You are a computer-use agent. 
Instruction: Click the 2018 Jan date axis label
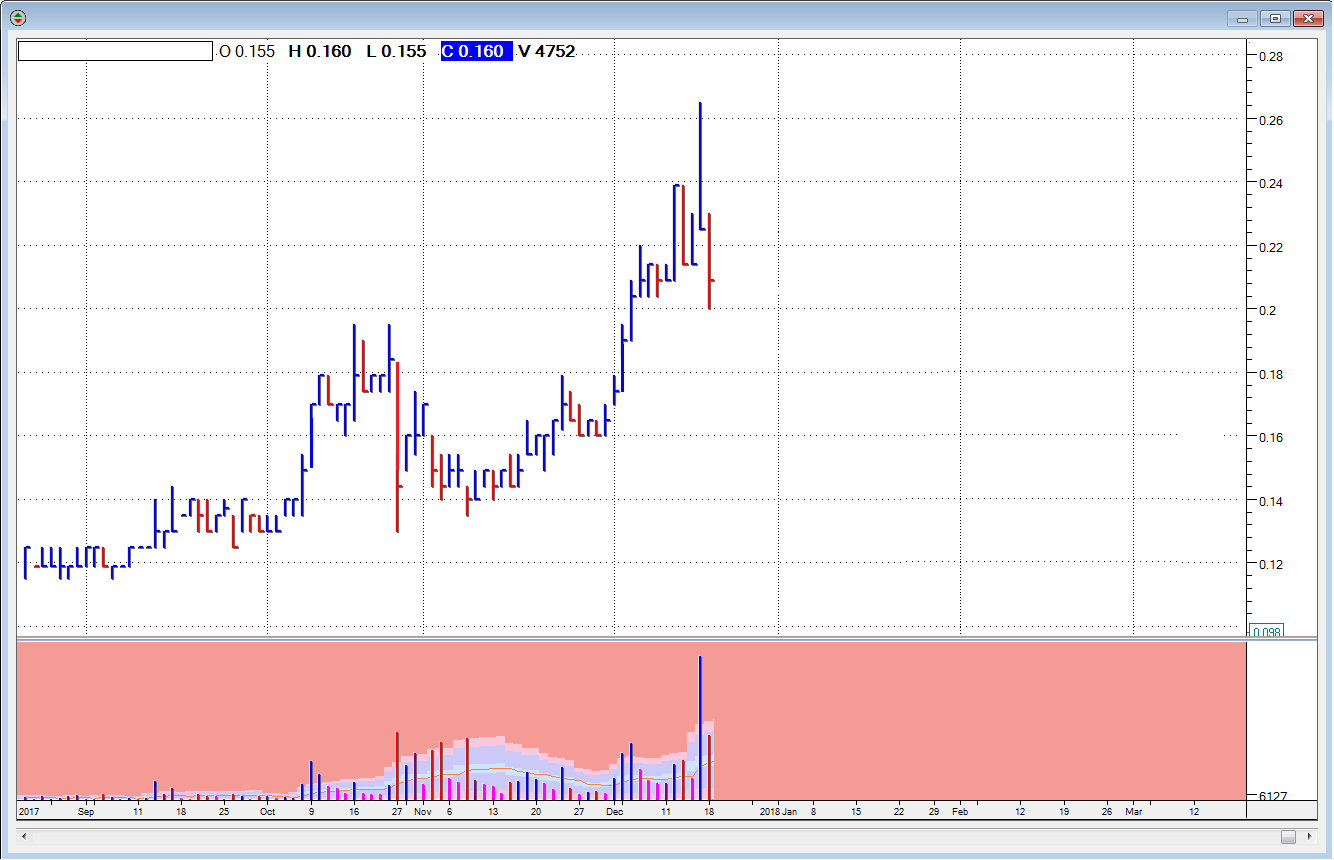pyautogui.click(x=779, y=813)
